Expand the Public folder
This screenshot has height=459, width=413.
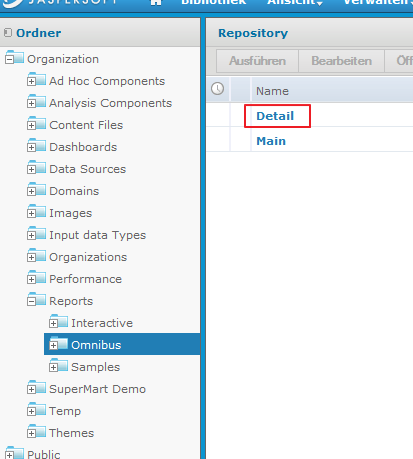tap(9, 456)
